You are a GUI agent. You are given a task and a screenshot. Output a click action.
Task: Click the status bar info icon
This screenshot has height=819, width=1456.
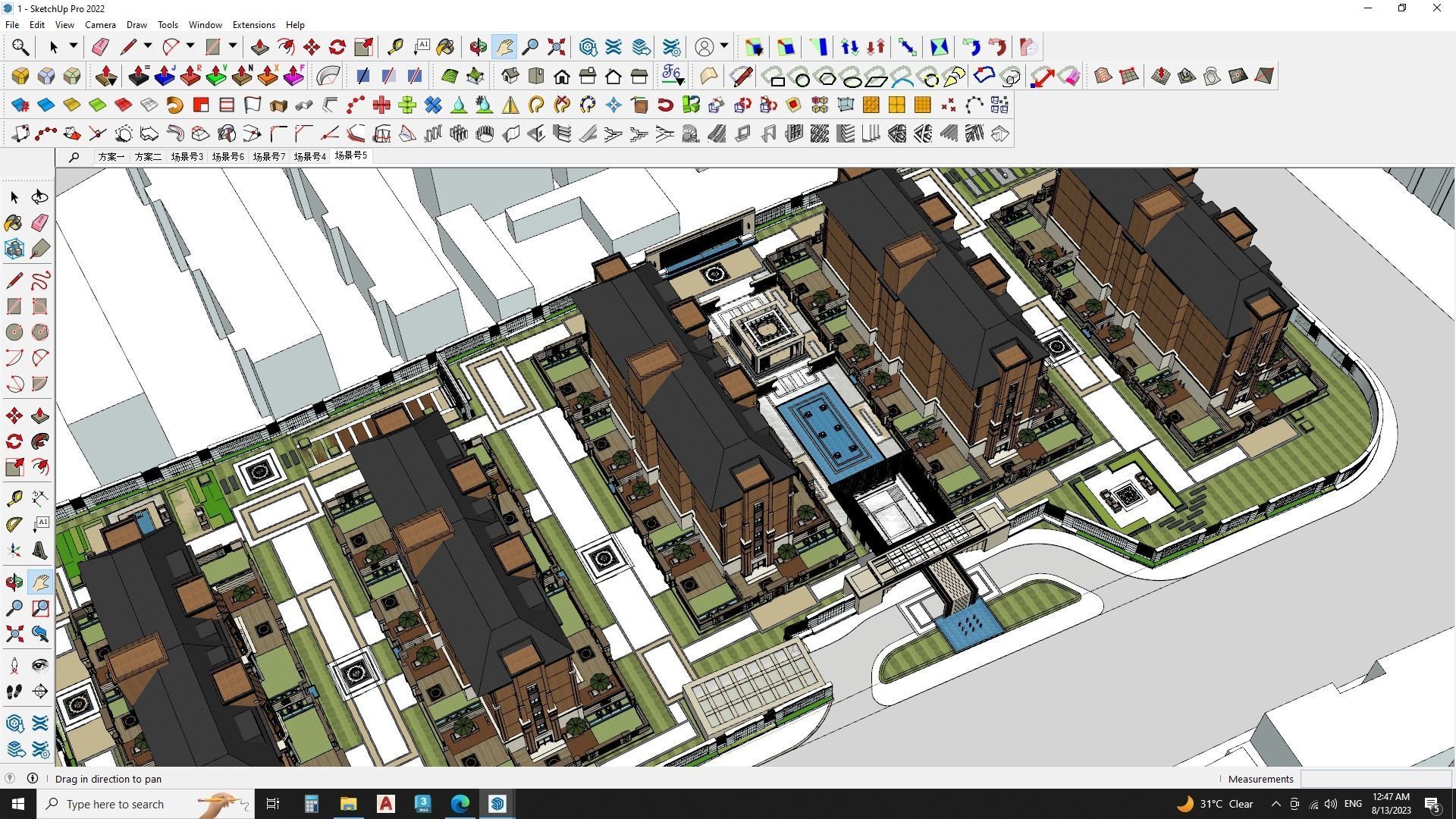coord(33,778)
